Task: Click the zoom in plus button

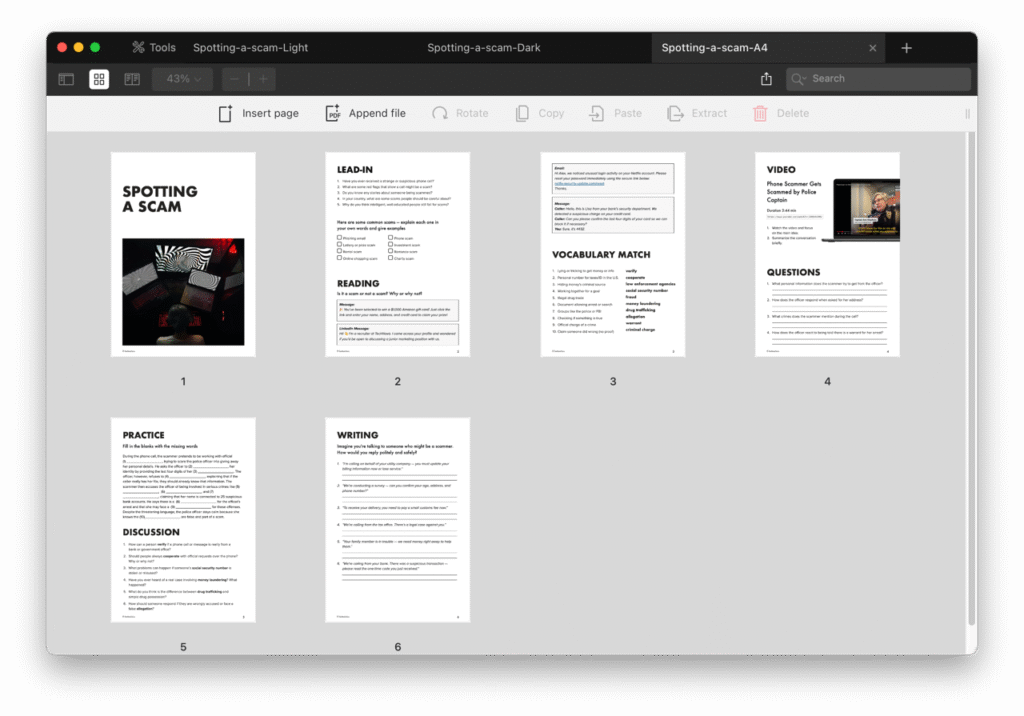Action: click(x=263, y=79)
